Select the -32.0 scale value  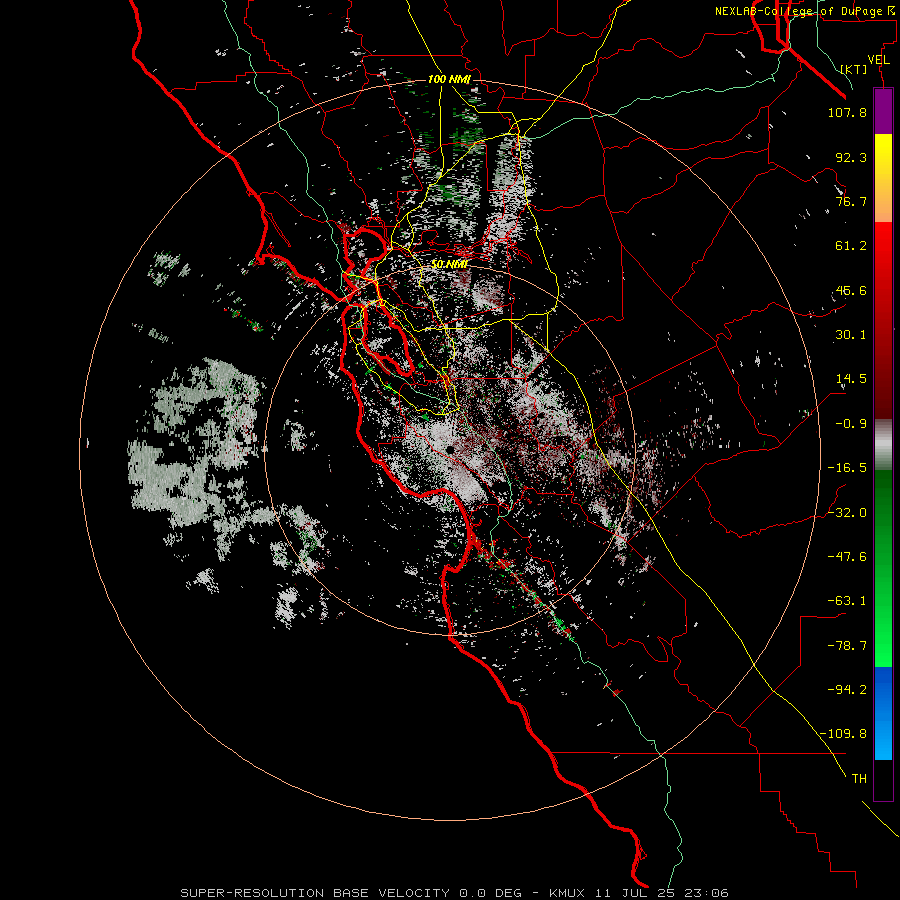tap(847, 513)
